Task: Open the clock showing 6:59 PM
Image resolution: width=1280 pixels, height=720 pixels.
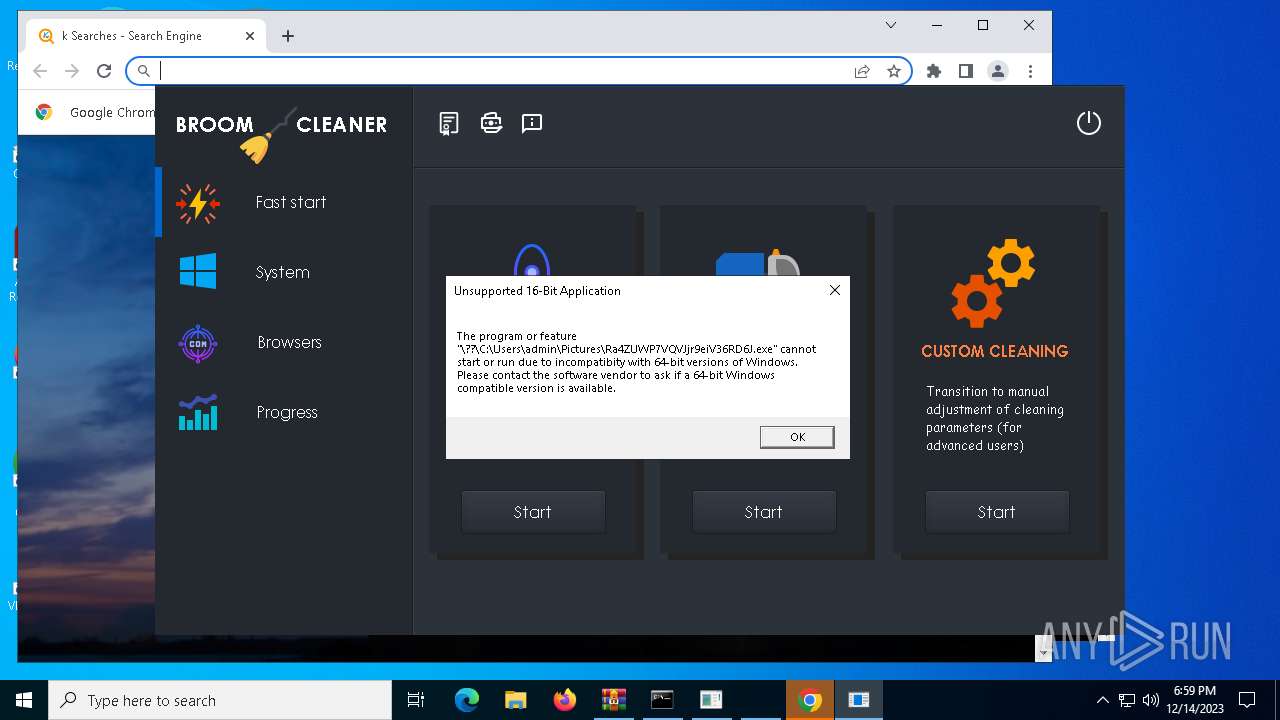Action: [1195, 700]
